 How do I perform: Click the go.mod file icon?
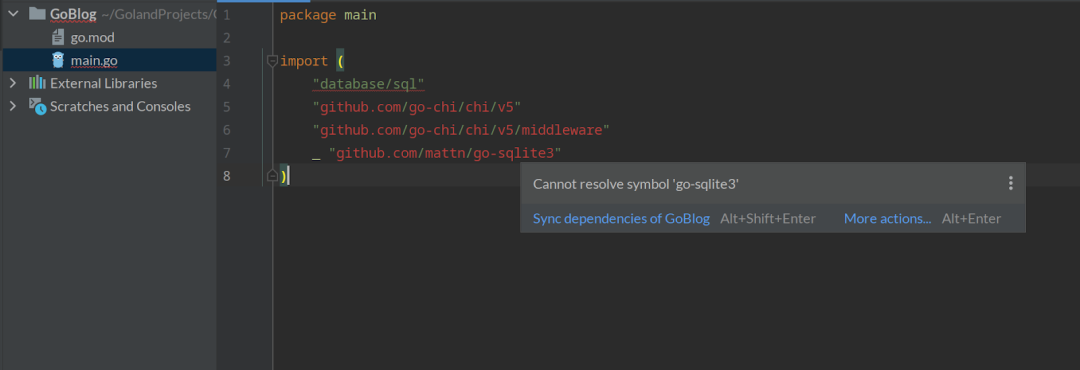click(x=59, y=37)
